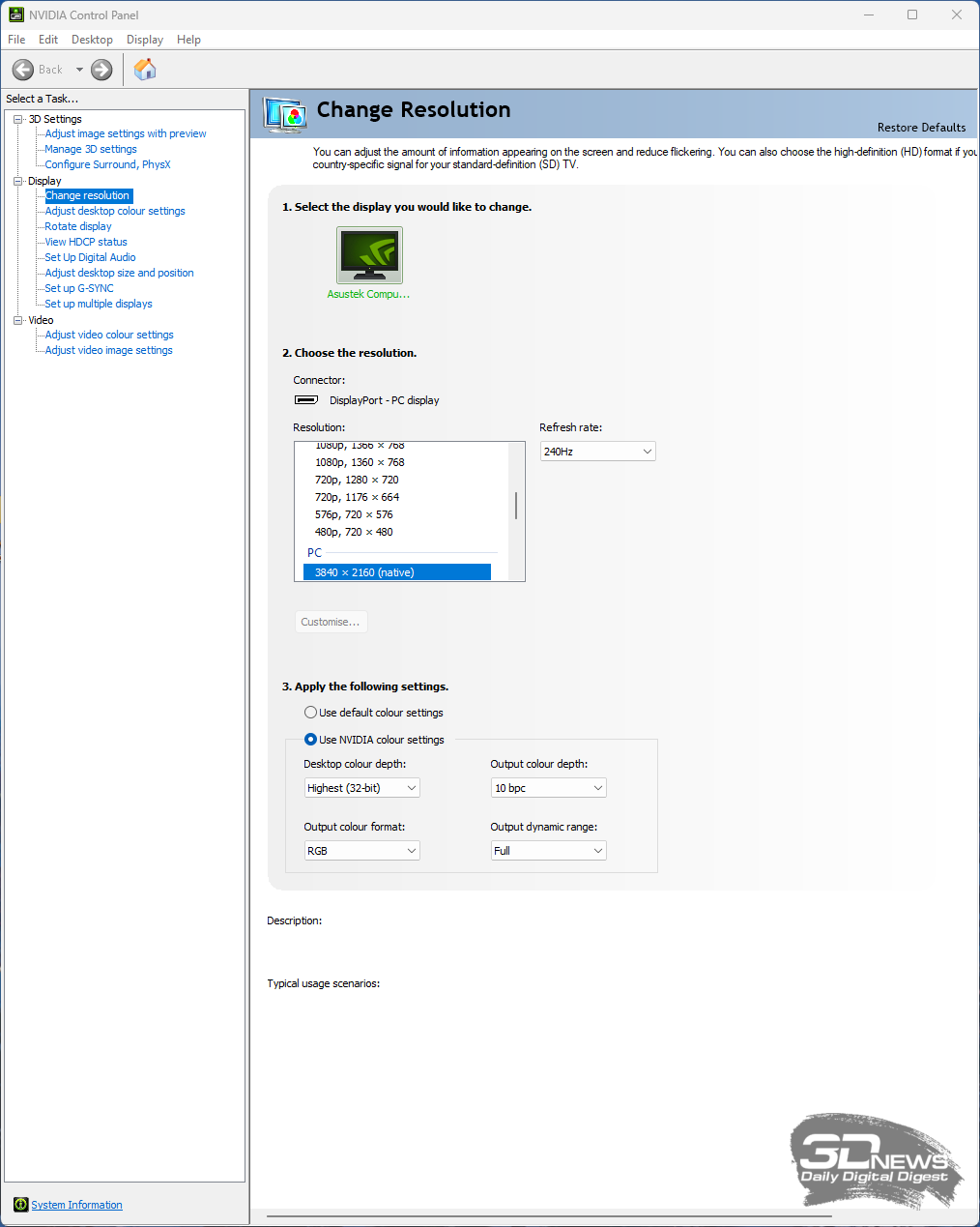Image resolution: width=980 pixels, height=1227 pixels.
Task: Click the Display tree category label
Action: (44, 181)
